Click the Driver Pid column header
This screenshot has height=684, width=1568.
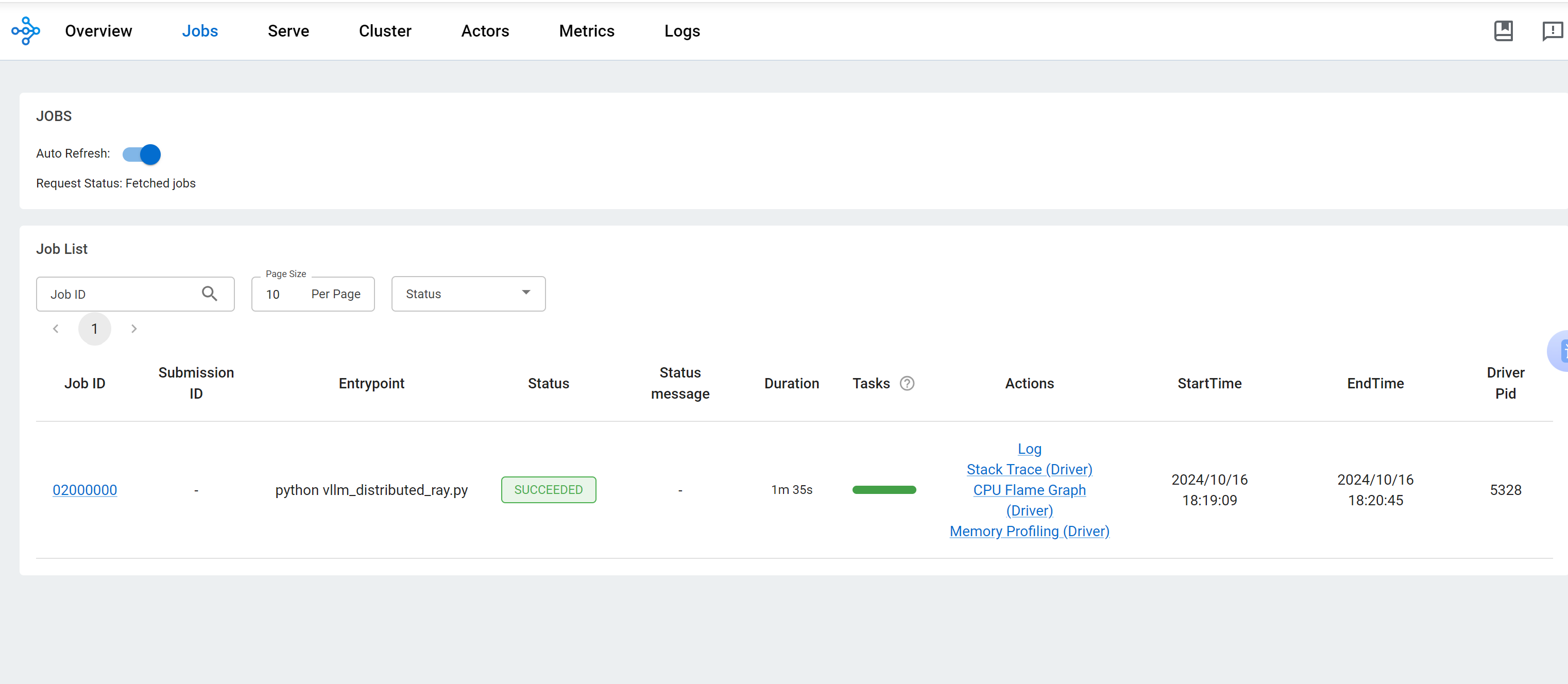click(1505, 383)
